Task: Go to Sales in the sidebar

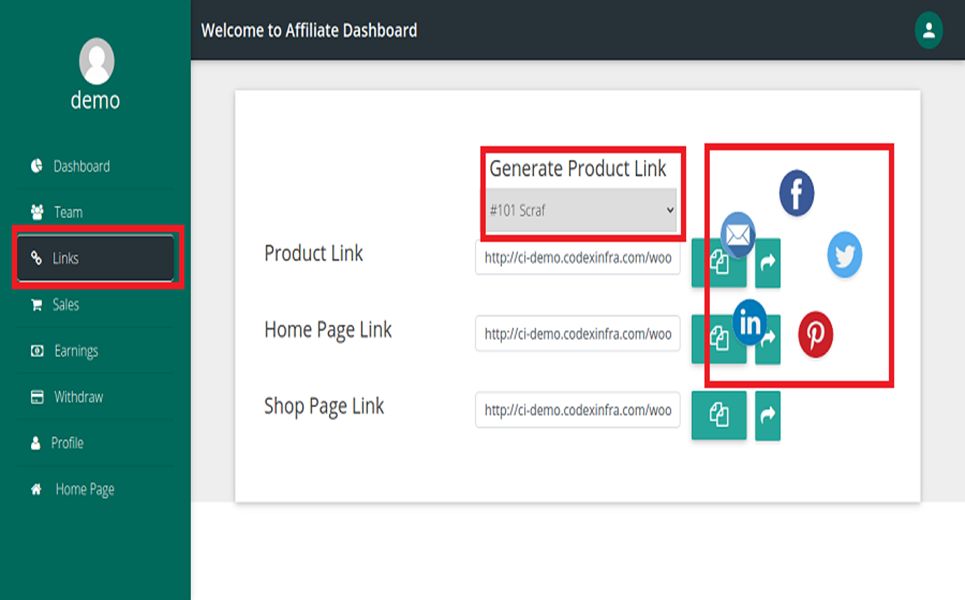Action: coord(95,305)
